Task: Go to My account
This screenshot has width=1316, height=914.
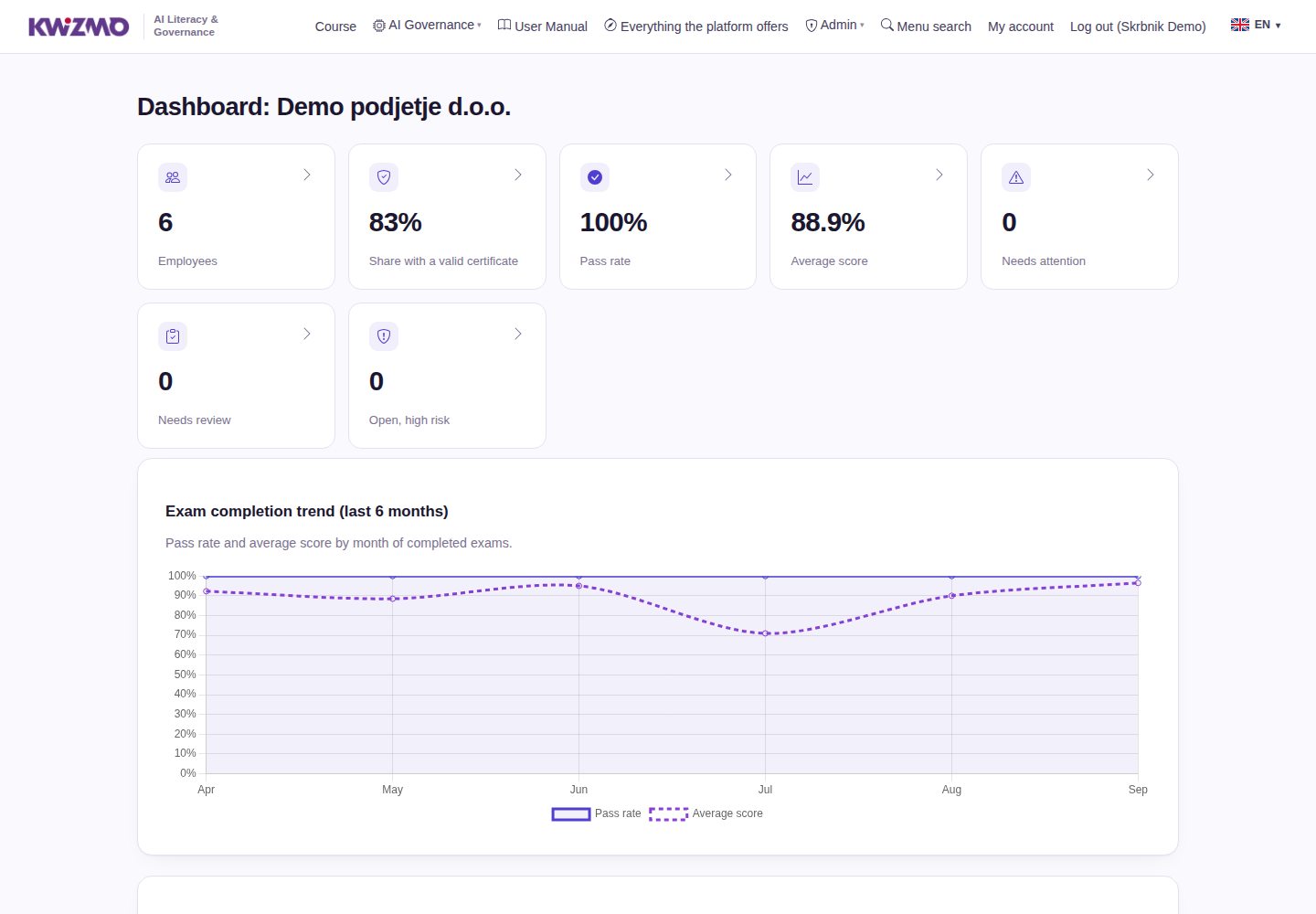Action: click(x=1021, y=27)
